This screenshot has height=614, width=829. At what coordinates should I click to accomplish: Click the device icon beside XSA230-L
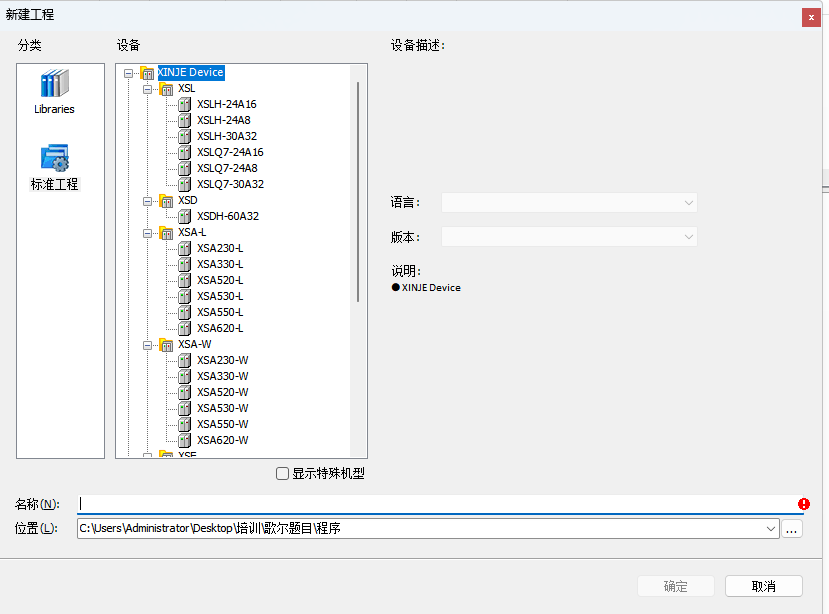pyautogui.click(x=185, y=249)
